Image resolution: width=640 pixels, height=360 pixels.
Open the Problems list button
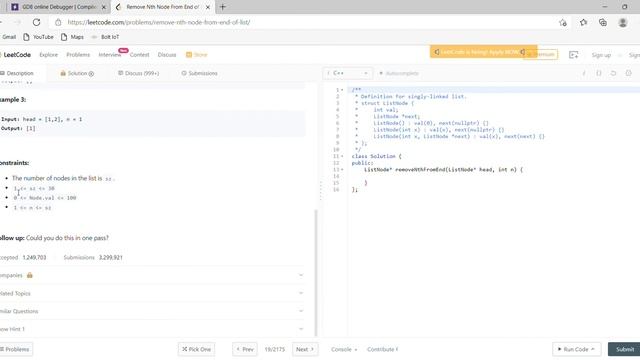pos(16,349)
